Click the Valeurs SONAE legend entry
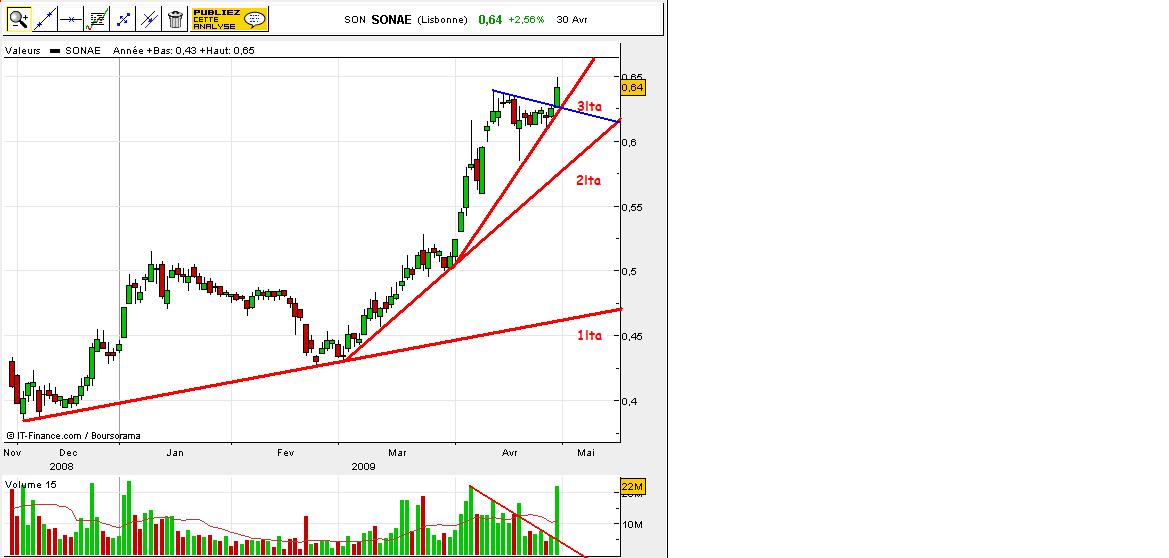The width and height of the screenshot is (1169, 558). coord(53,51)
